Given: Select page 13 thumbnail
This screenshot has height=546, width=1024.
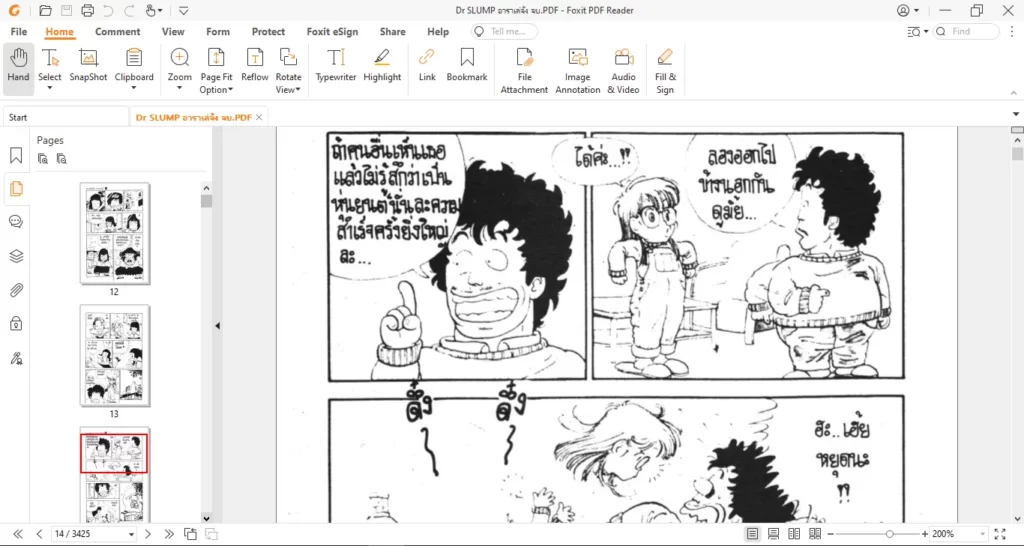Looking at the screenshot, I should 114,355.
